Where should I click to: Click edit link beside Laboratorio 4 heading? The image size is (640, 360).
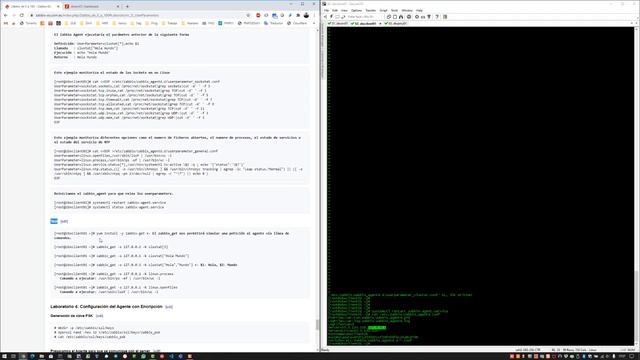(x=169, y=307)
